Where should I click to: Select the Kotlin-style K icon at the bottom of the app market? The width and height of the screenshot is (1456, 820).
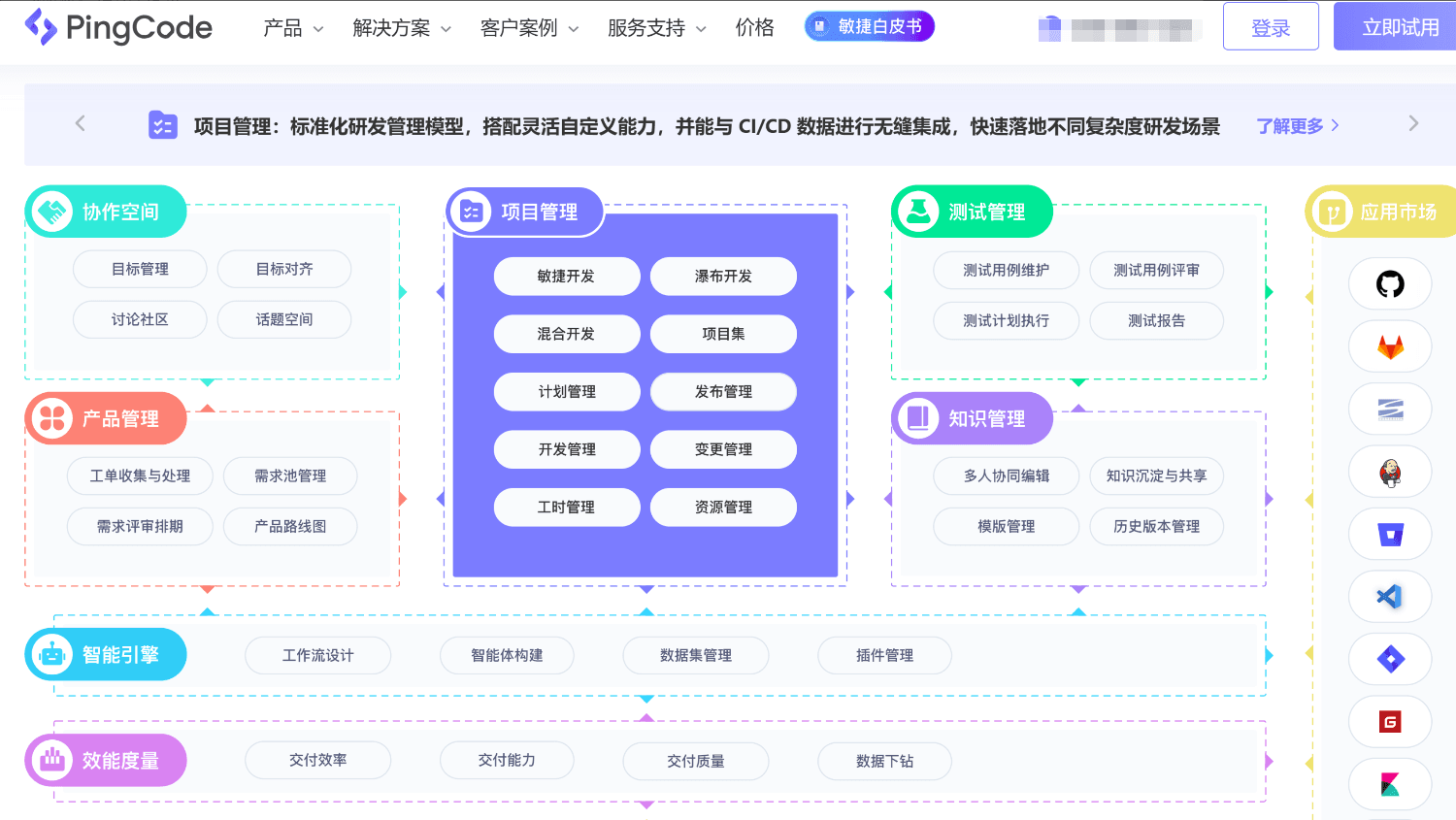1390,784
